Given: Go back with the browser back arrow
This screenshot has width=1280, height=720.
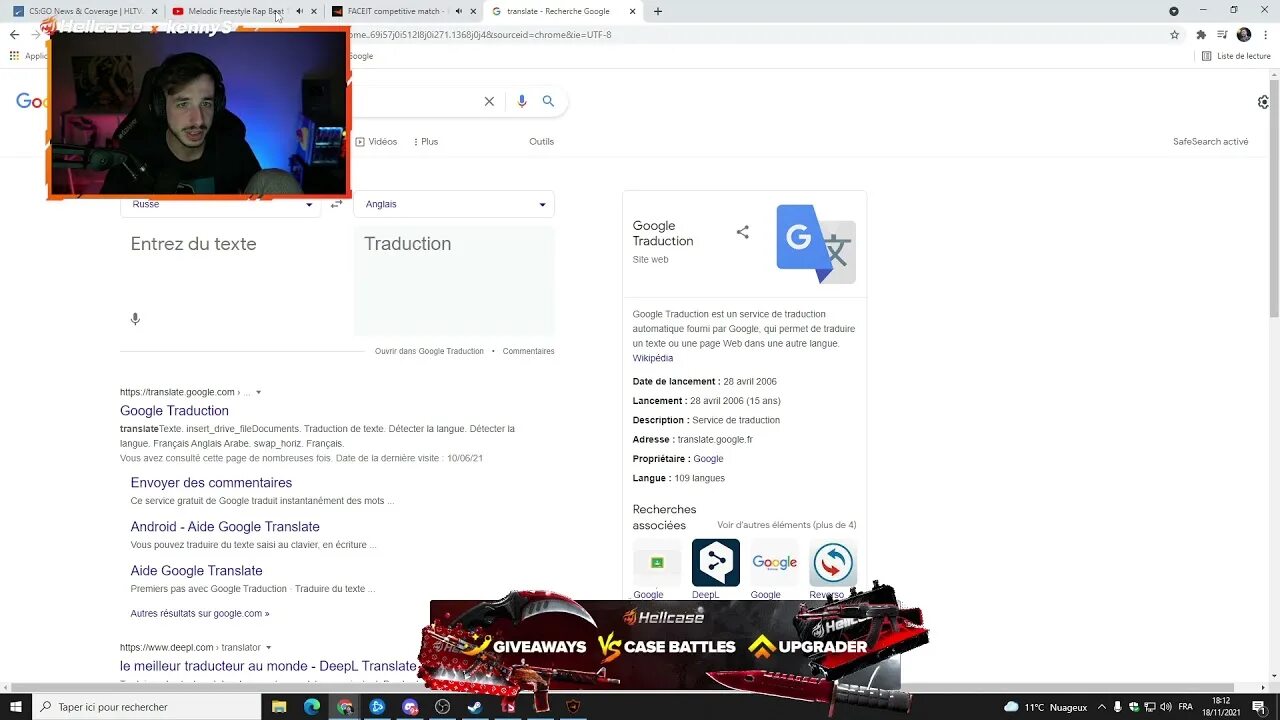Looking at the screenshot, I should (x=14, y=34).
